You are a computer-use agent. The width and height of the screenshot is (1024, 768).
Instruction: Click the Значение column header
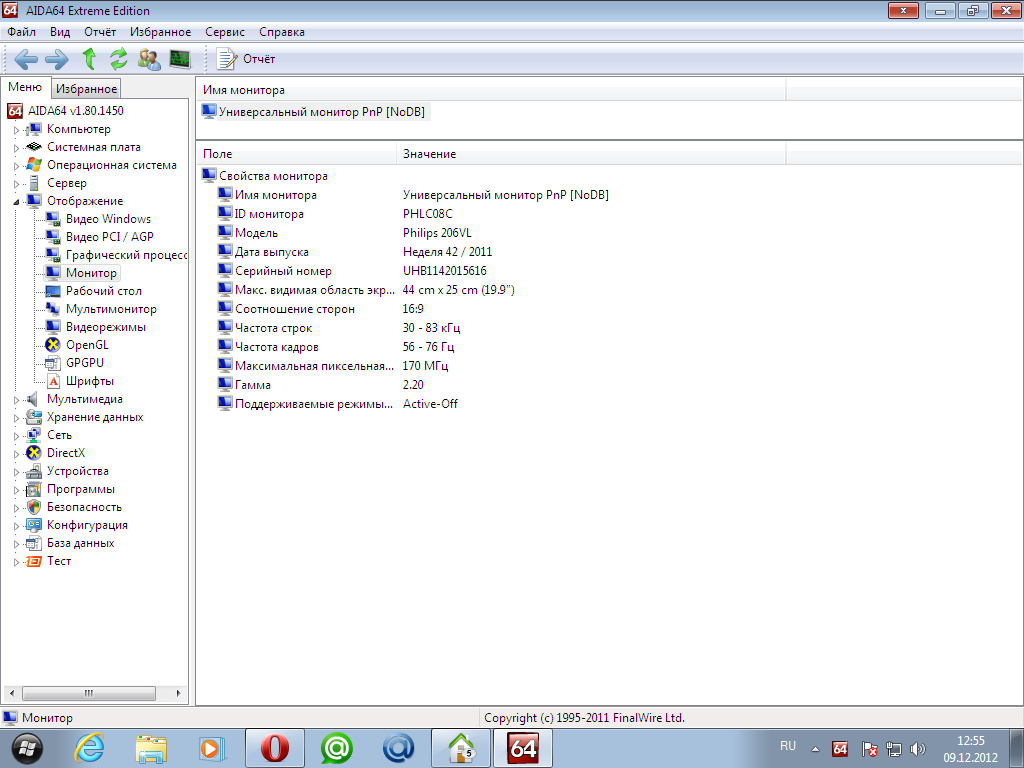tap(590, 154)
